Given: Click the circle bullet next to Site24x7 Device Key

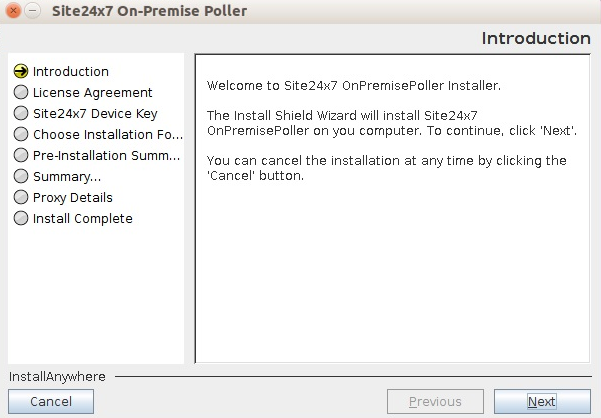Looking at the screenshot, I should pos(20,114).
